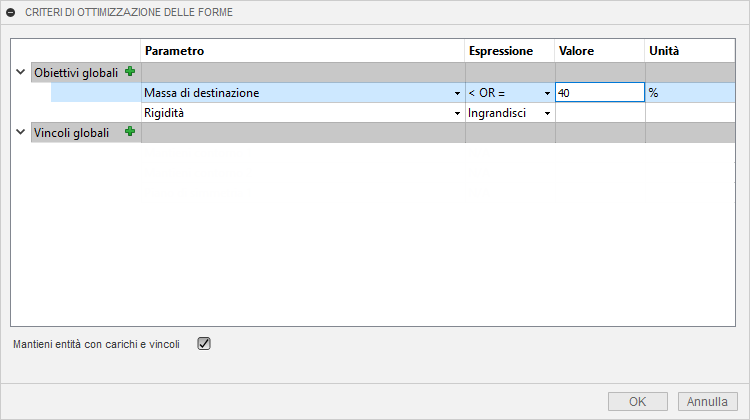Open the Rigidità parameter dropdown

[x=457, y=113]
